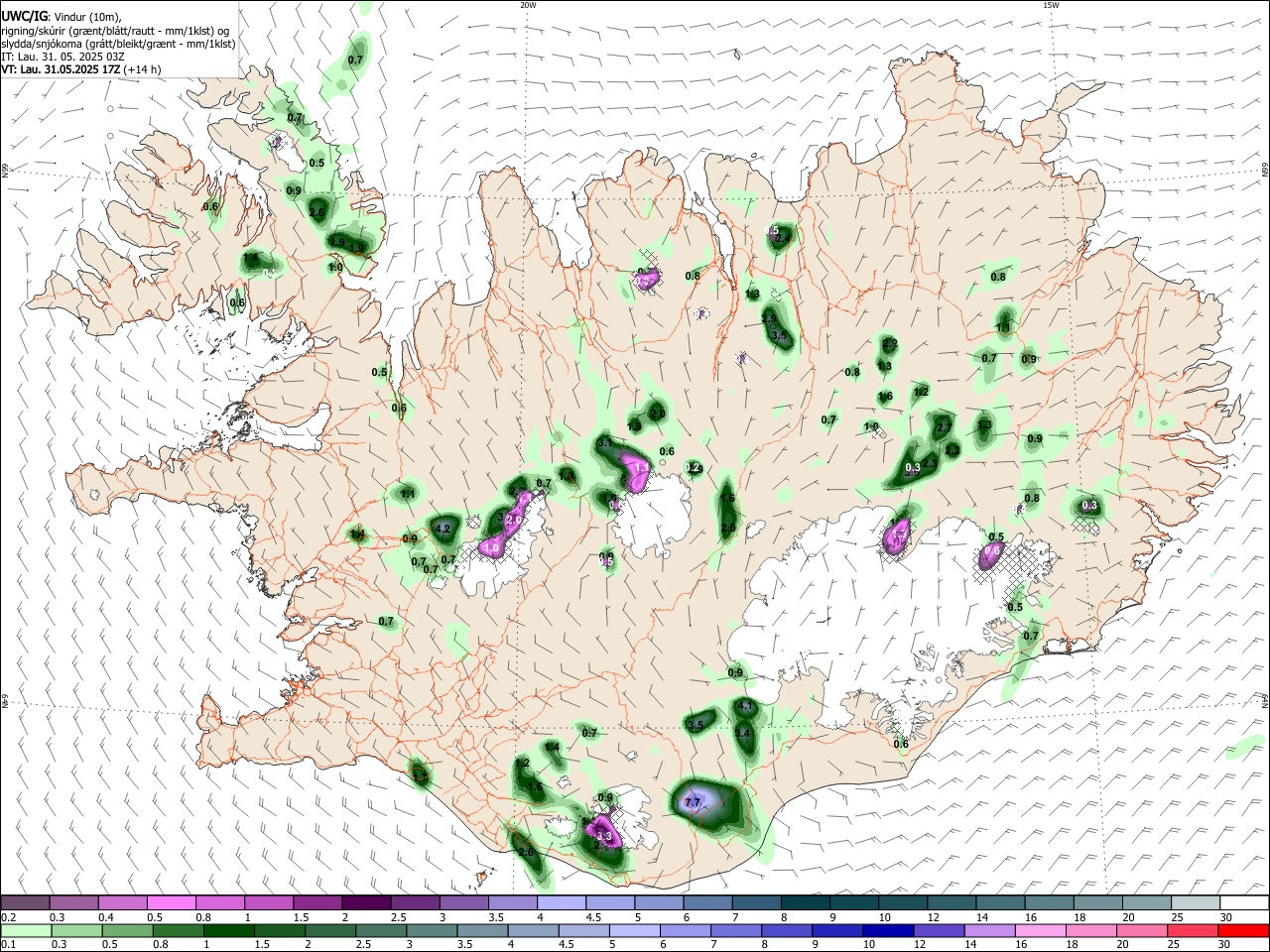Select the 'VT: Lau. 31.05.2025 17Z (+14 h)' line
The height and width of the screenshot is (952, 1270).
[x=81, y=69]
